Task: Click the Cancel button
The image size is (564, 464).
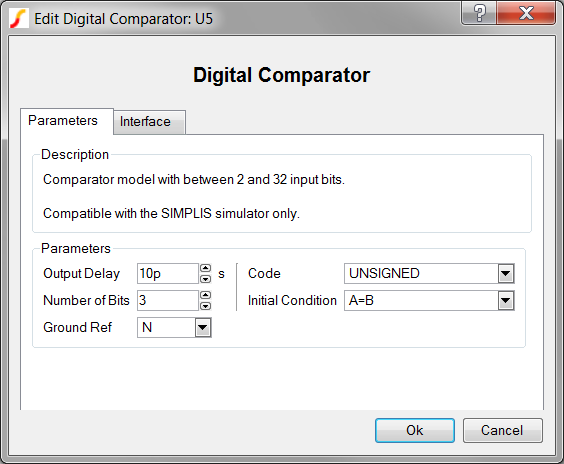Action: pos(502,430)
